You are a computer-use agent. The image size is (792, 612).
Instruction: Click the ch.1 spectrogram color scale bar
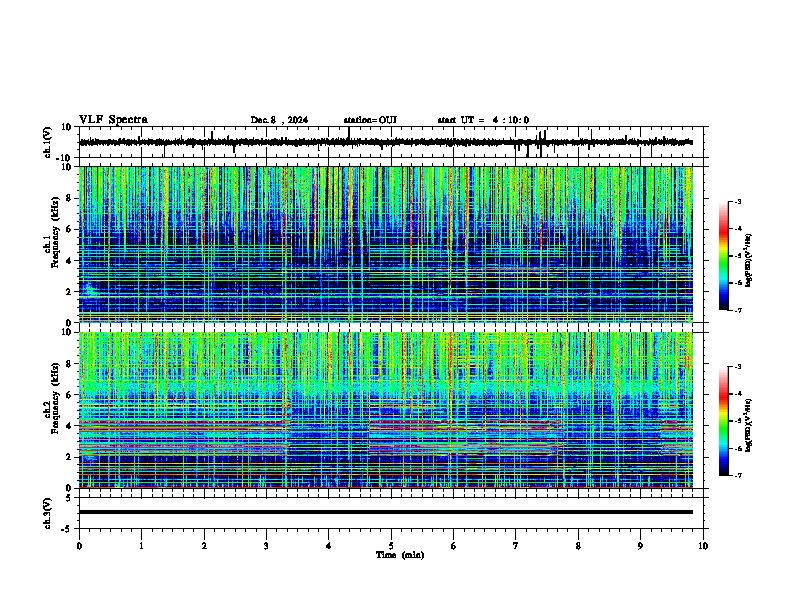pos(724,255)
